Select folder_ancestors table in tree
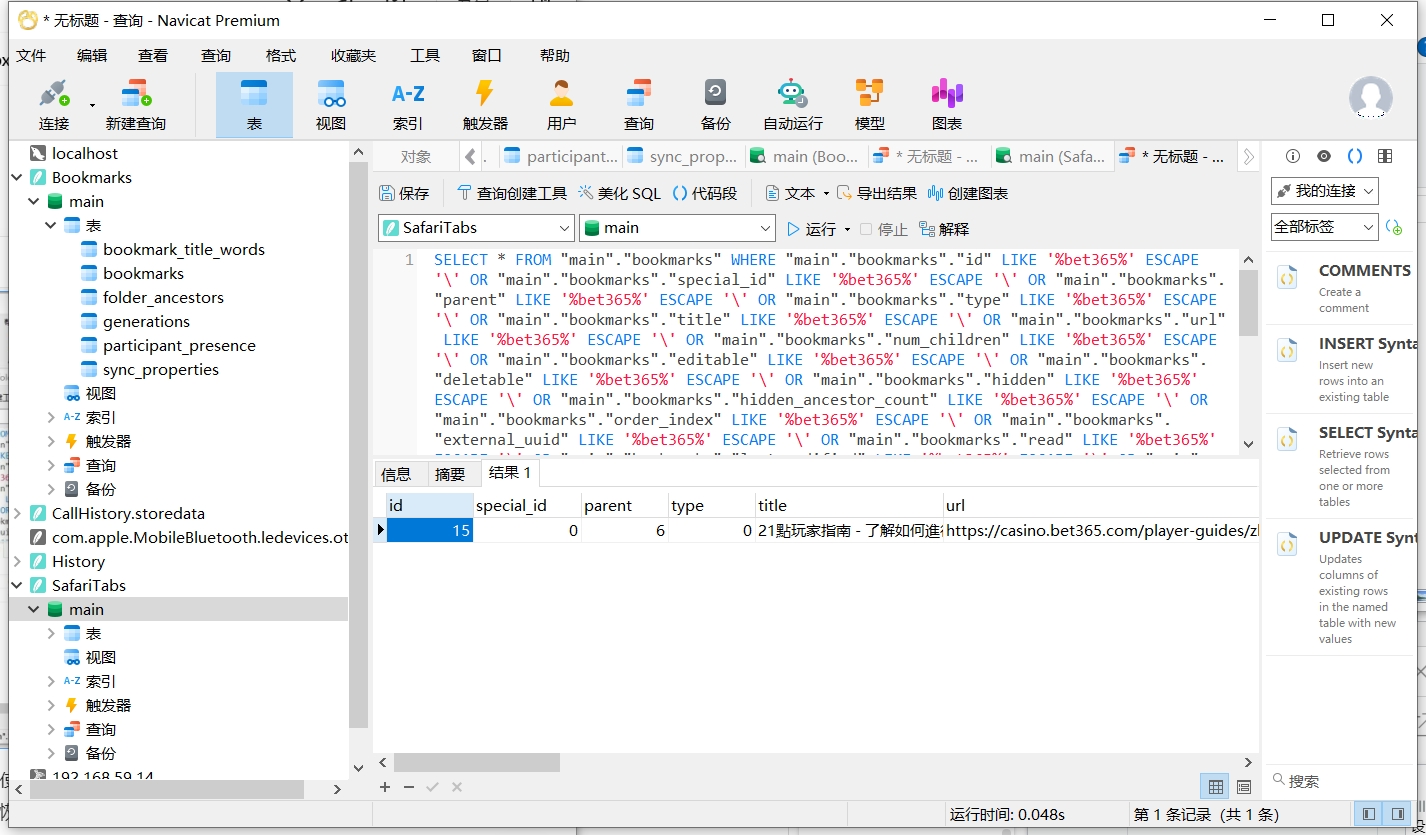Image resolution: width=1426 pixels, height=835 pixels. click(163, 297)
